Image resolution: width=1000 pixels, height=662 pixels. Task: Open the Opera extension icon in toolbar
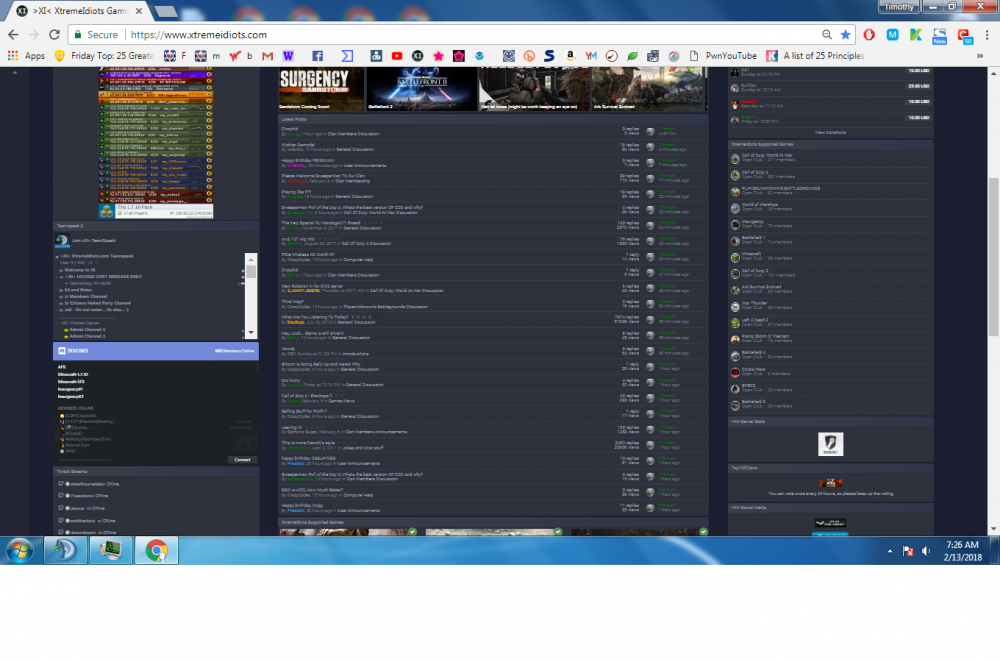coord(869,33)
